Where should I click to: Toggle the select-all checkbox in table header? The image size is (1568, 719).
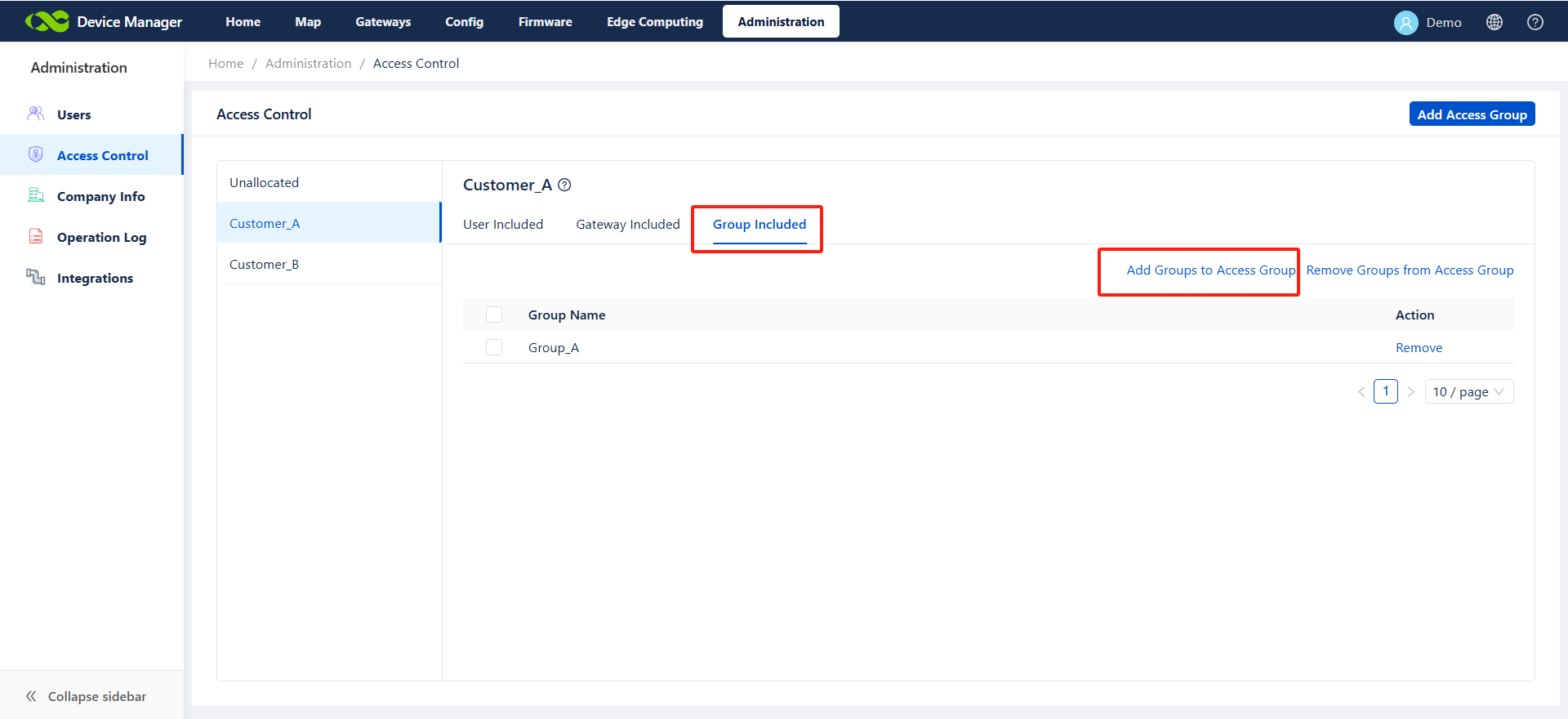tap(494, 315)
